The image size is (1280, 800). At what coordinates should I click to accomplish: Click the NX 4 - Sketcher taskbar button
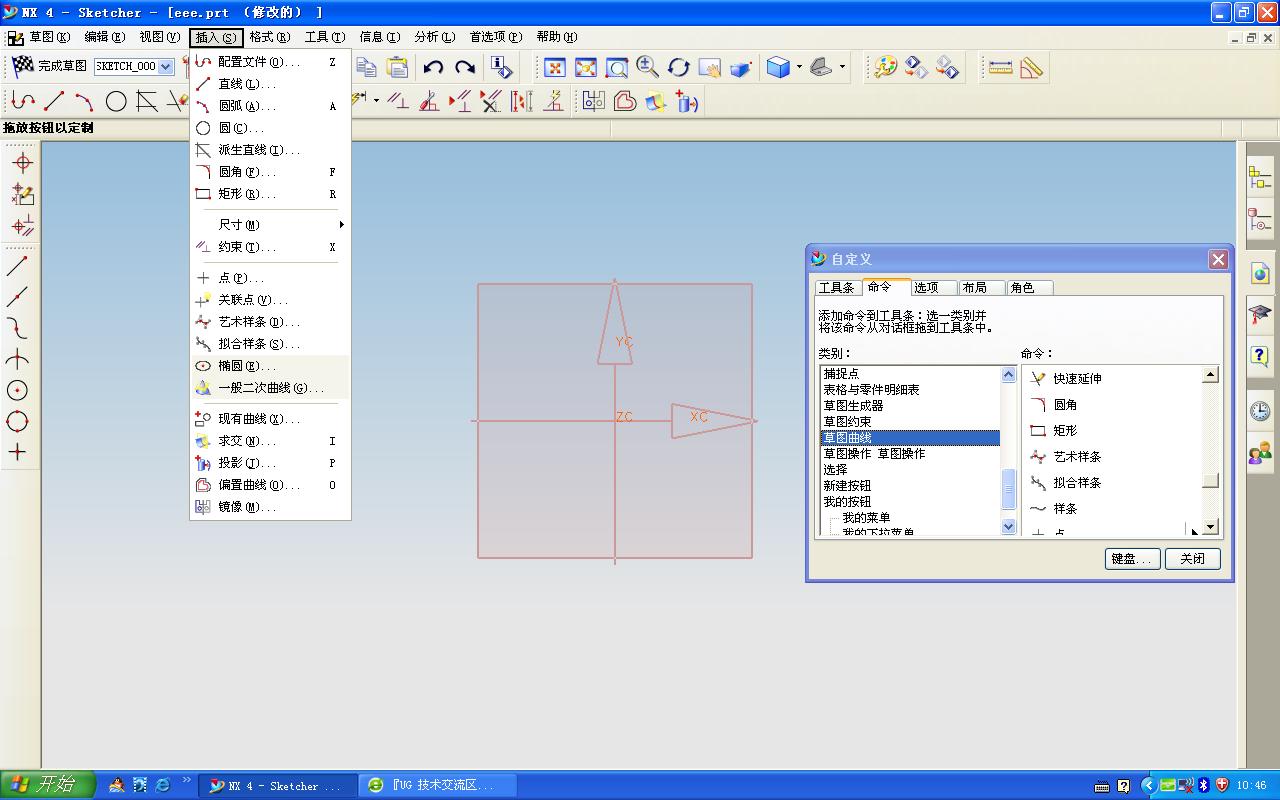pos(279,785)
